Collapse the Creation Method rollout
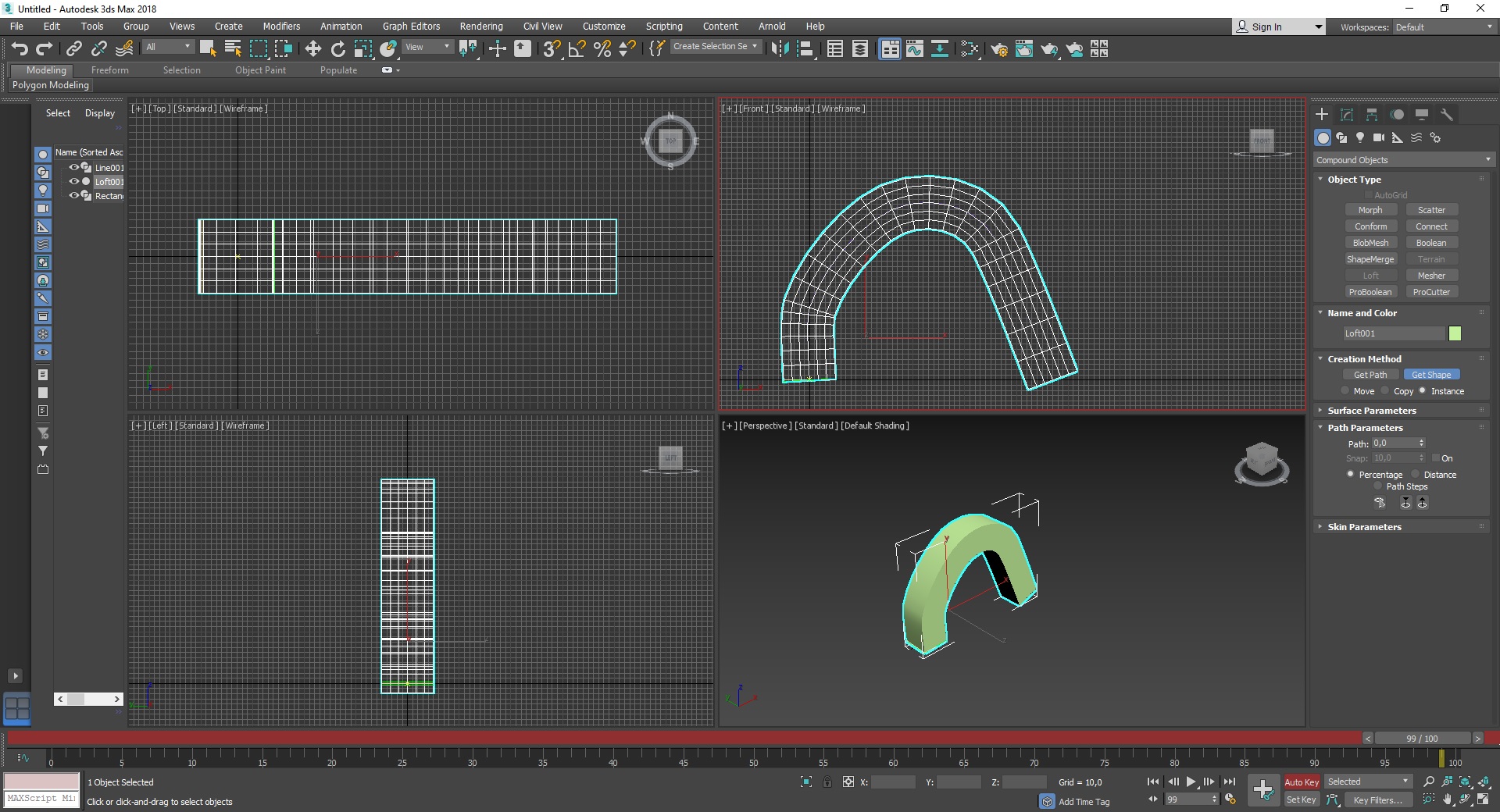The height and width of the screenshot is (812, 1500). pos(1364,359)
